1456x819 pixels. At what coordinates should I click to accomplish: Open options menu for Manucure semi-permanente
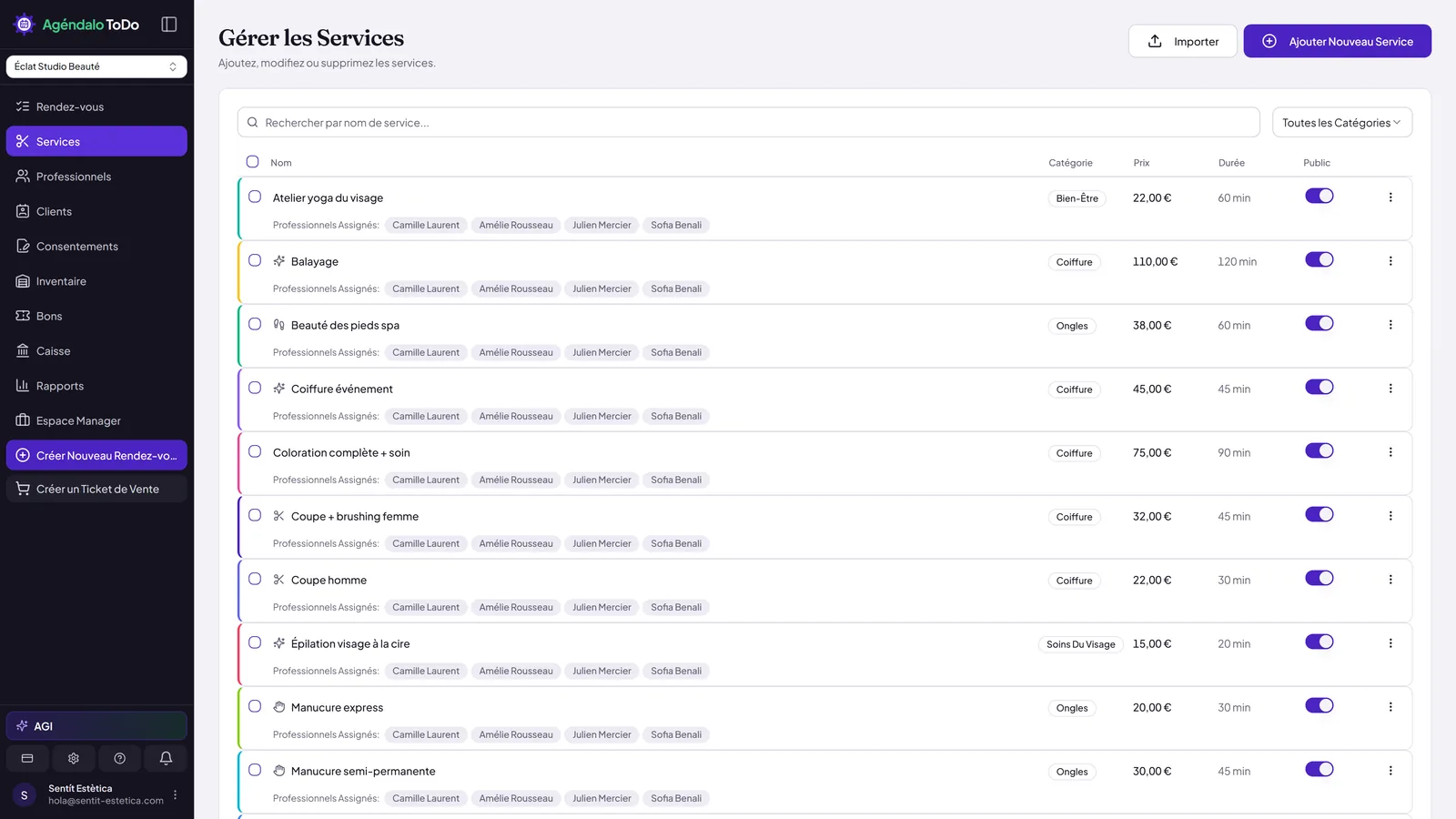[x=1390, y=771]
